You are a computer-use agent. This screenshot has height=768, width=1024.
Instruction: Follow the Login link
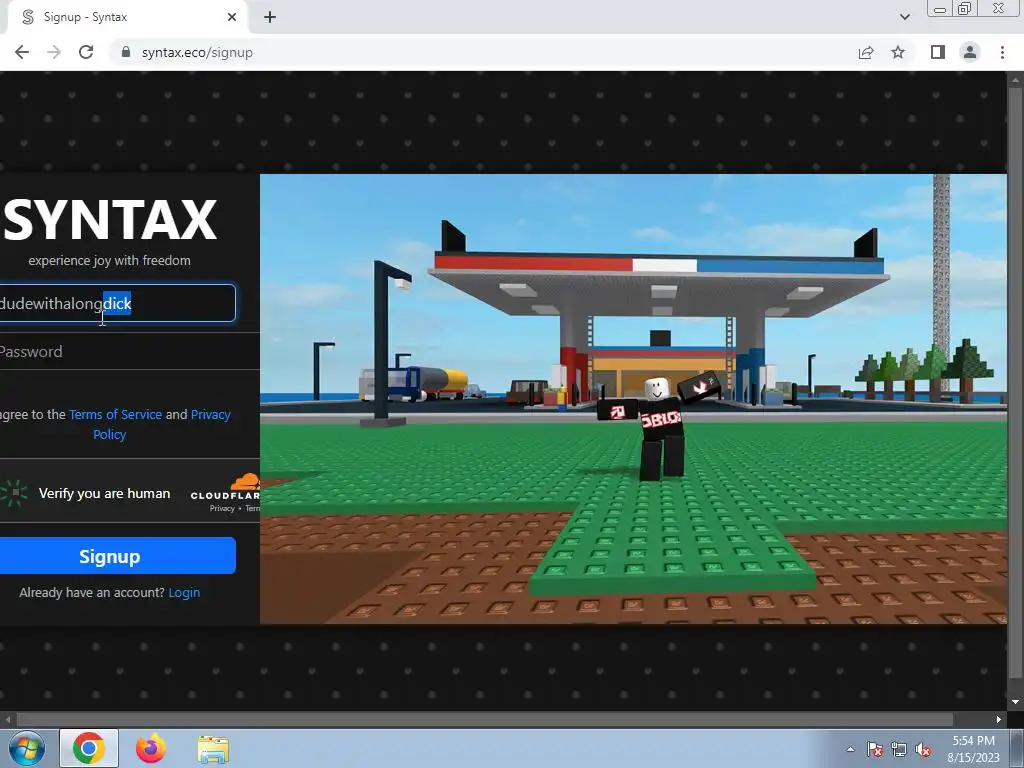184,592
